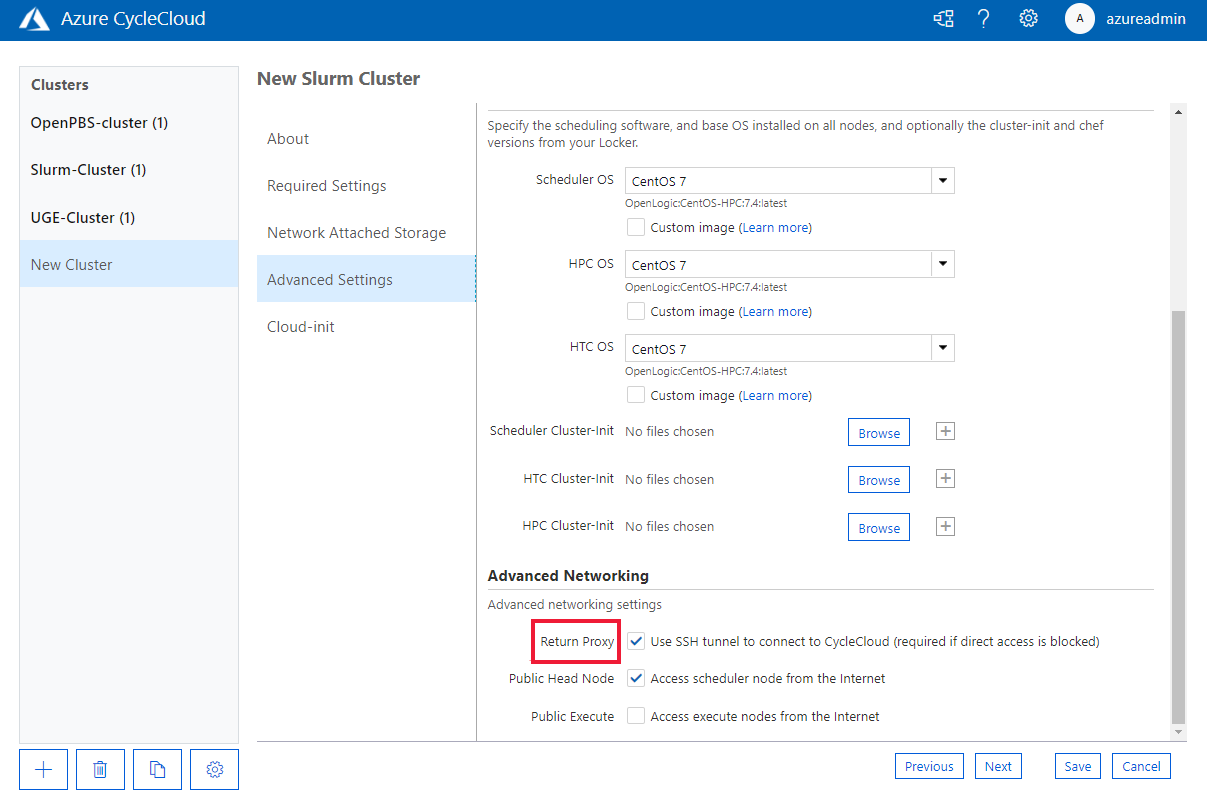The image size is (1207, 793).
Task: Open global settings gear in the top bar
Action: tap(1028, 18)
